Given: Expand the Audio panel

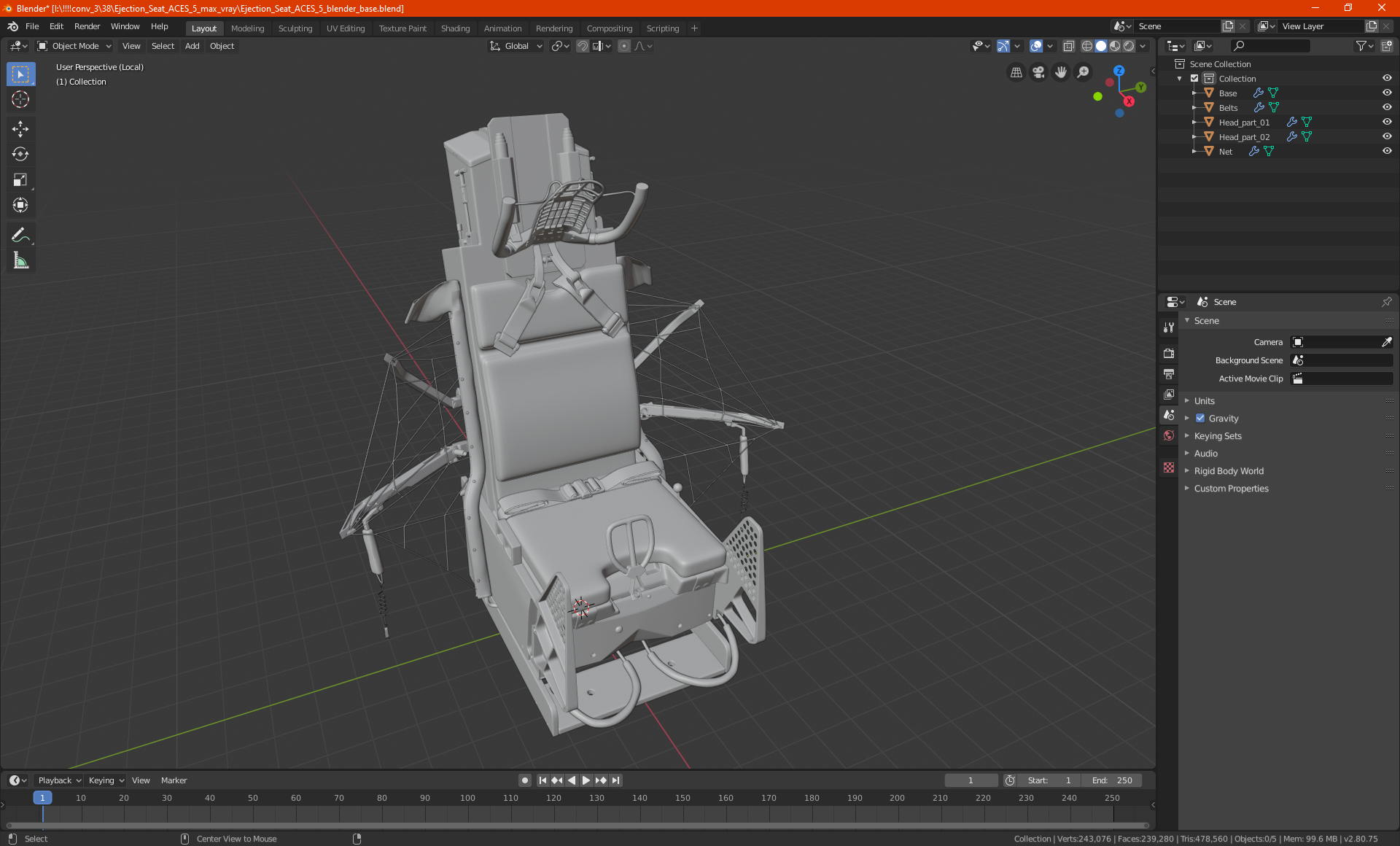Looking at the screenshot, I should click(1205, 453).
